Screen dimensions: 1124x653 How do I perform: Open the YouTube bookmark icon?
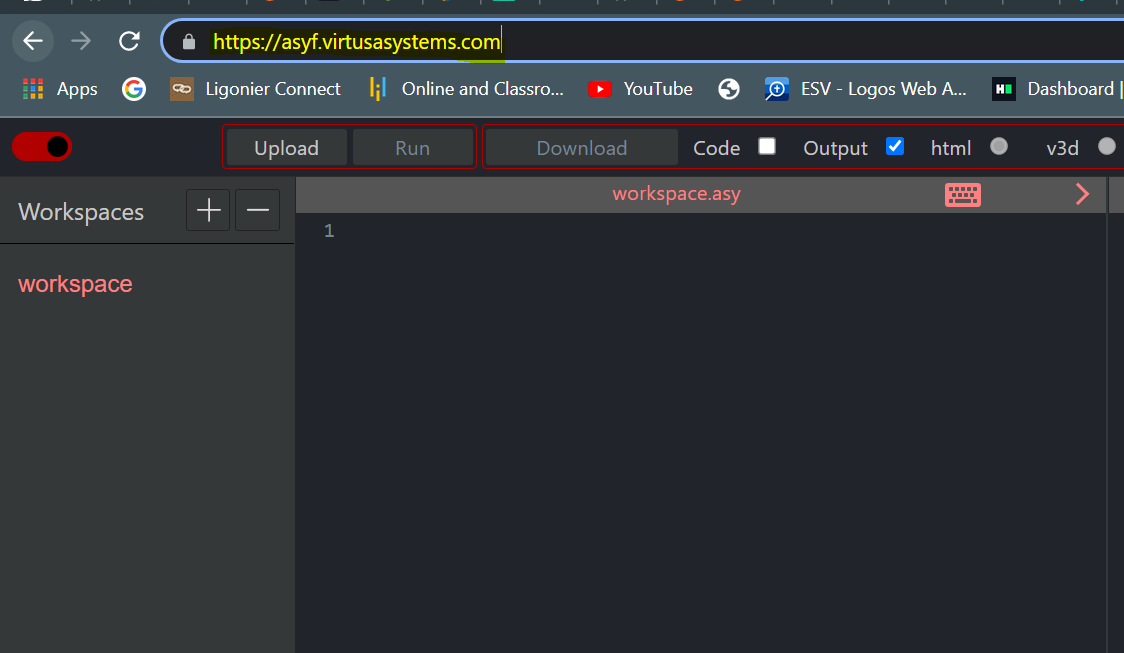click(x=599, y=88)
